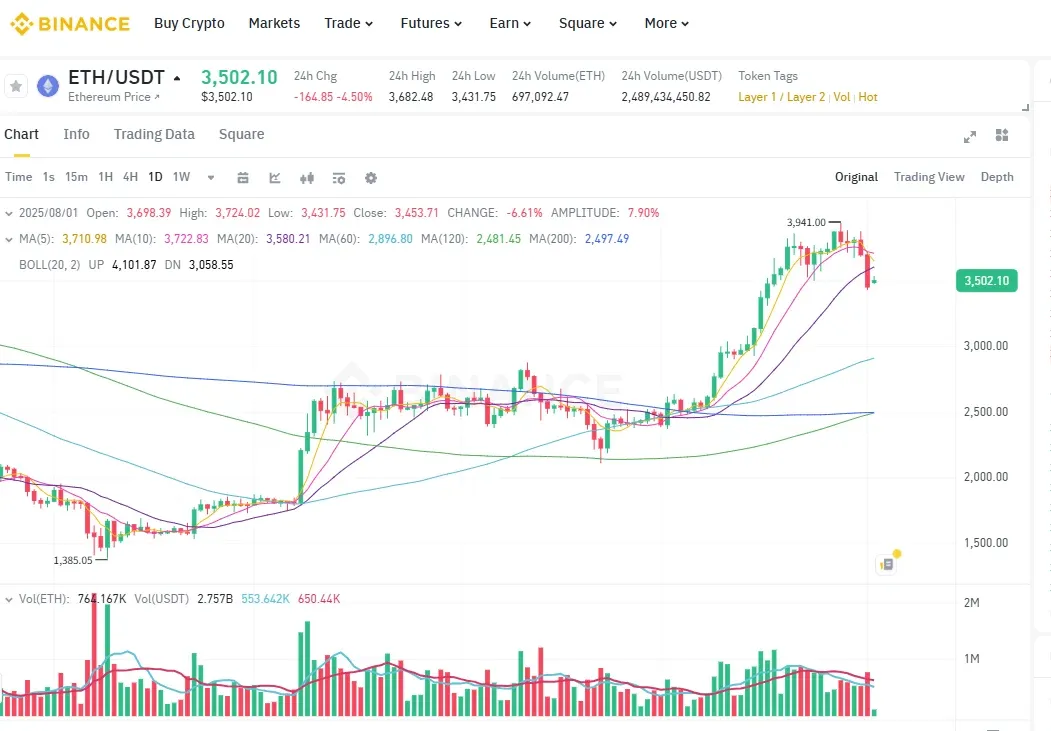1051x731 pixels.
Task: Collapse the Vol(ETH) indicator legend
Action: click(9, 599)
